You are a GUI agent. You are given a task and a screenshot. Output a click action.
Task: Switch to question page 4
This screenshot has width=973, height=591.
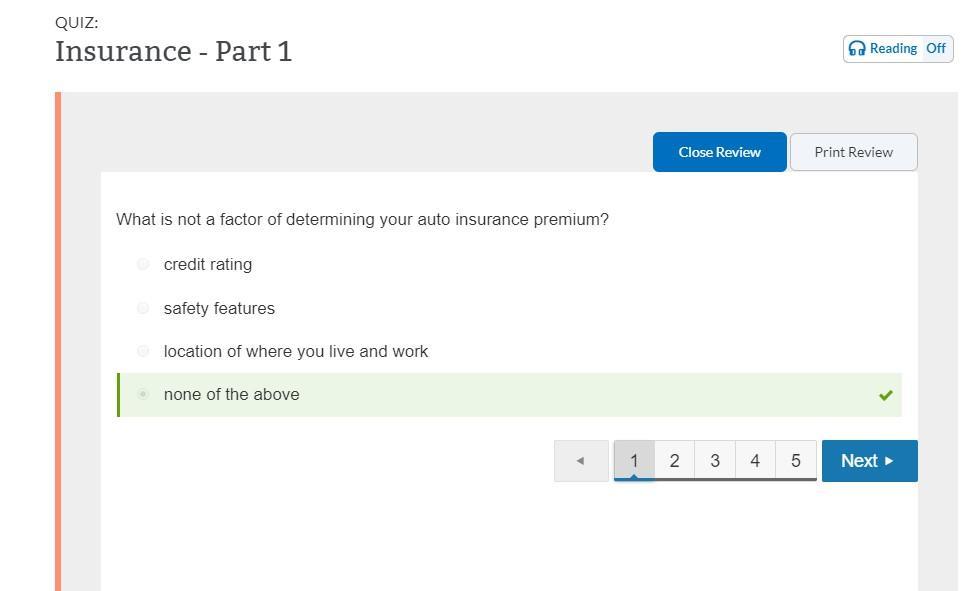(755, 461)
